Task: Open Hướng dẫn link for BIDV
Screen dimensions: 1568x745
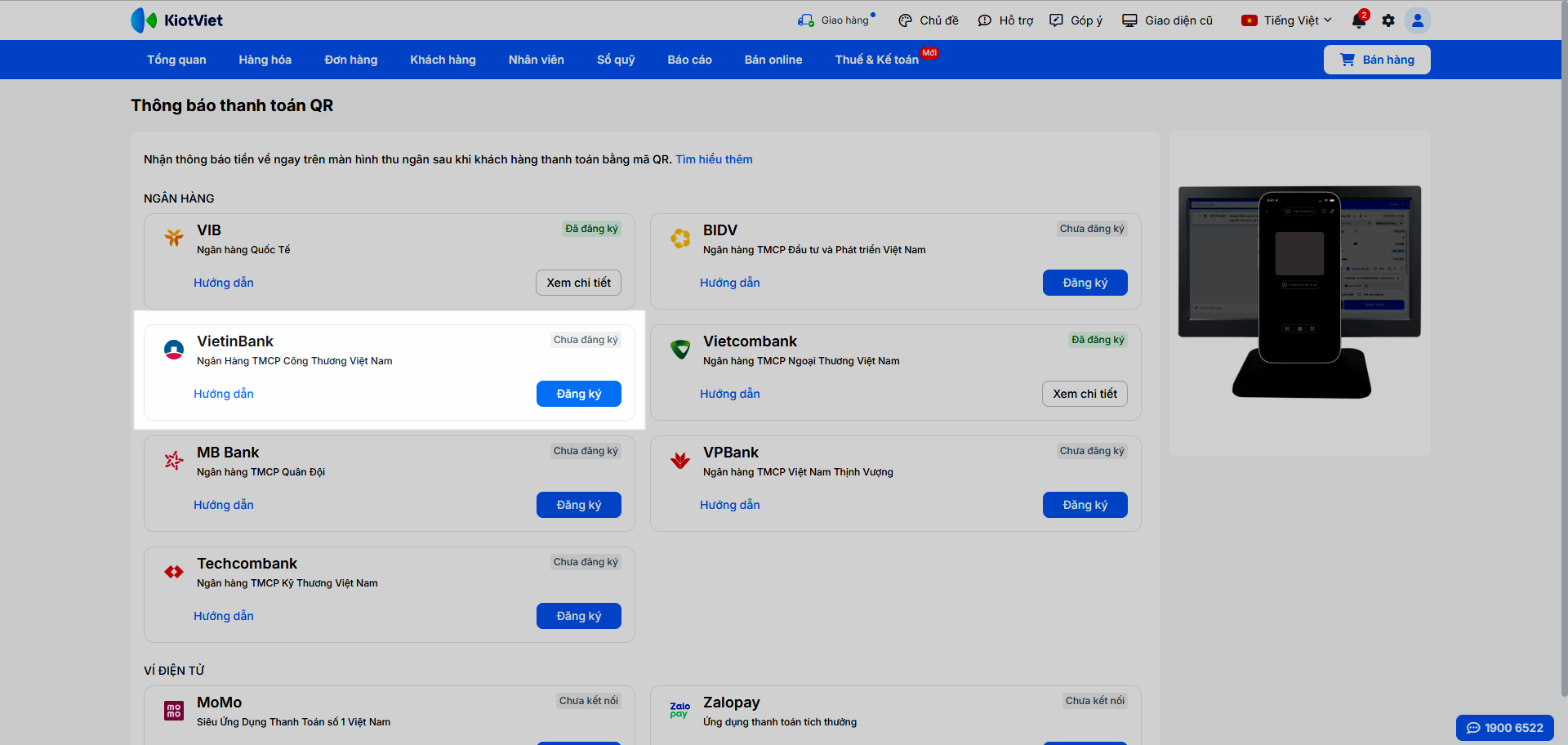Action: pos(730,283)
